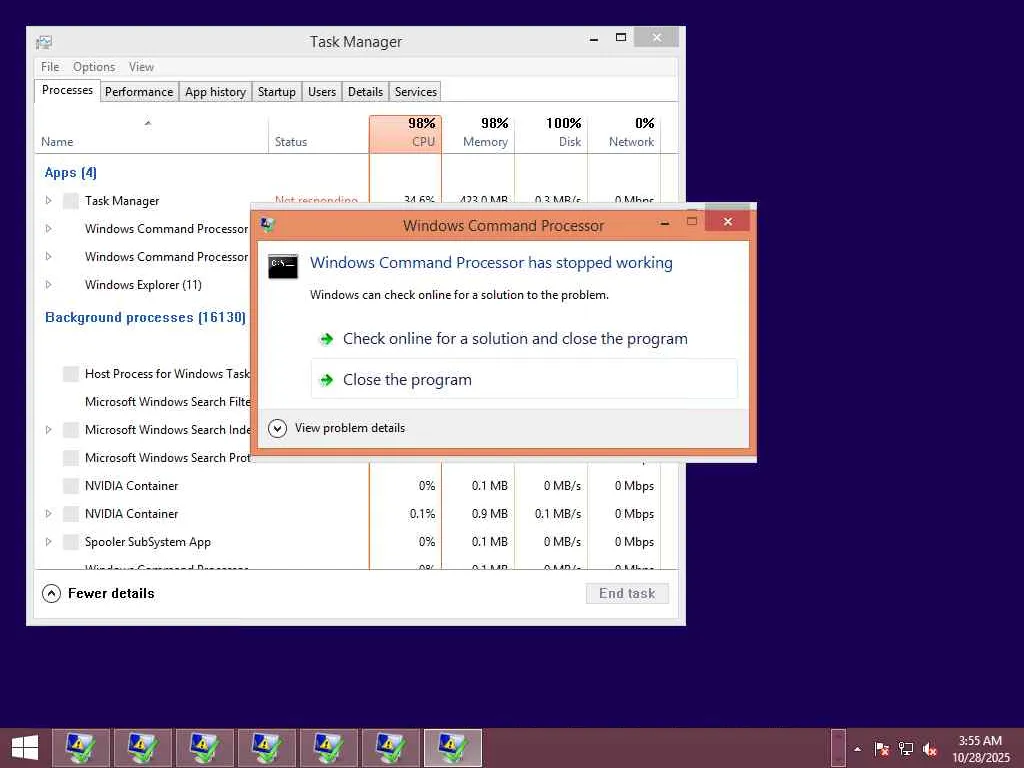The width and height of the screenshot is (1024, 768).
Task: Click the Spooler SubSystem App icon
Action: 71,541
